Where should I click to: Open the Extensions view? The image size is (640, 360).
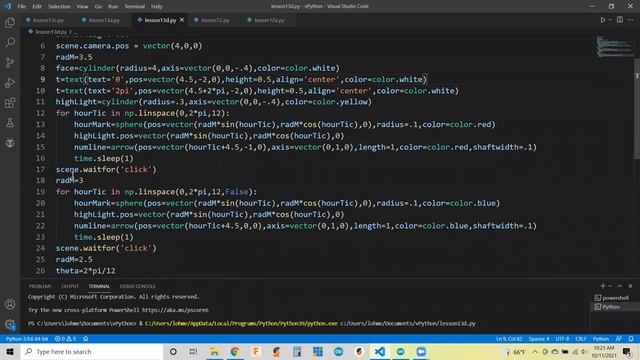(10, 102)
